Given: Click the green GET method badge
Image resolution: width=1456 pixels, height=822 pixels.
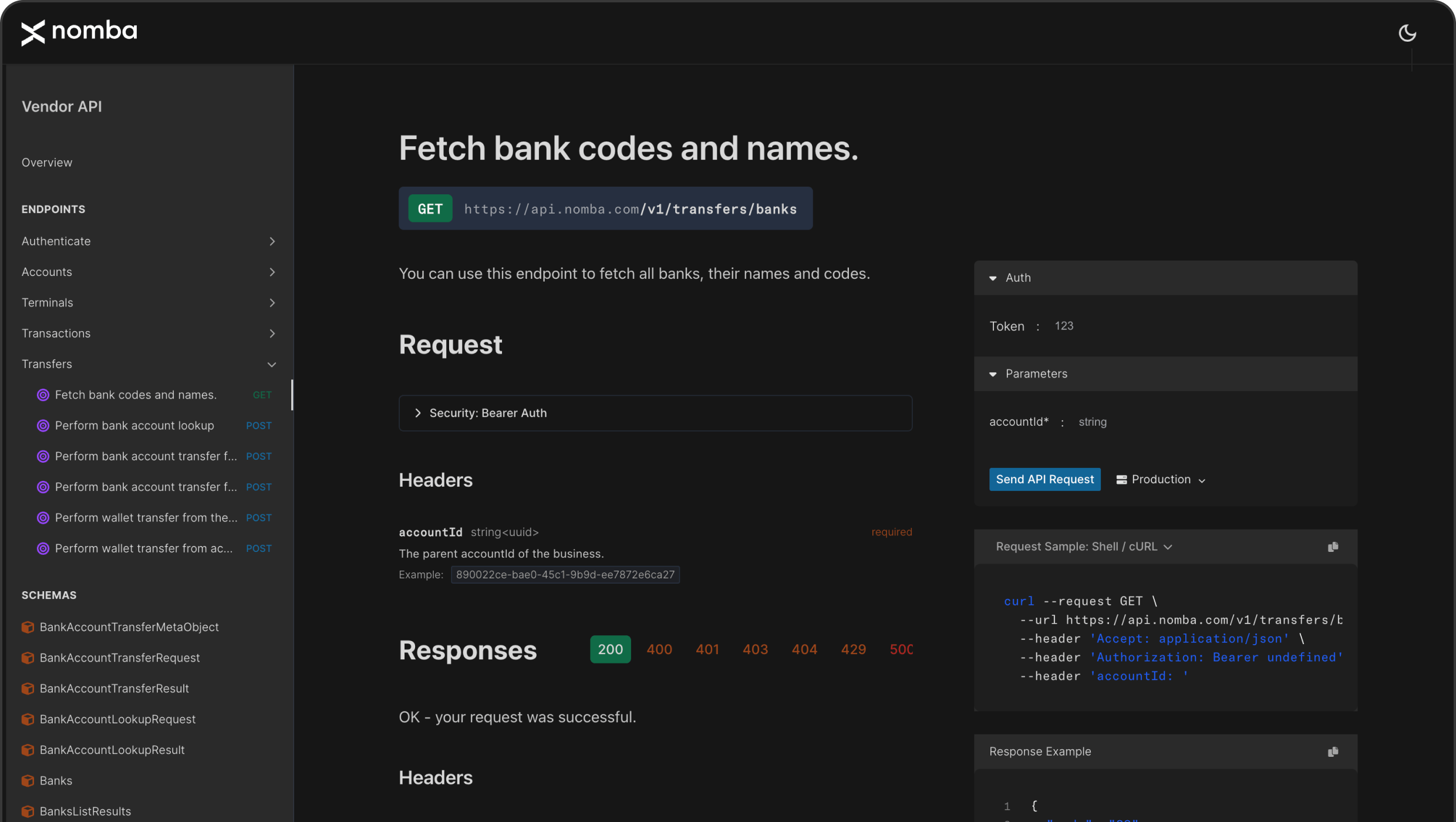Looking at the screenshot, I should (430, 208).
